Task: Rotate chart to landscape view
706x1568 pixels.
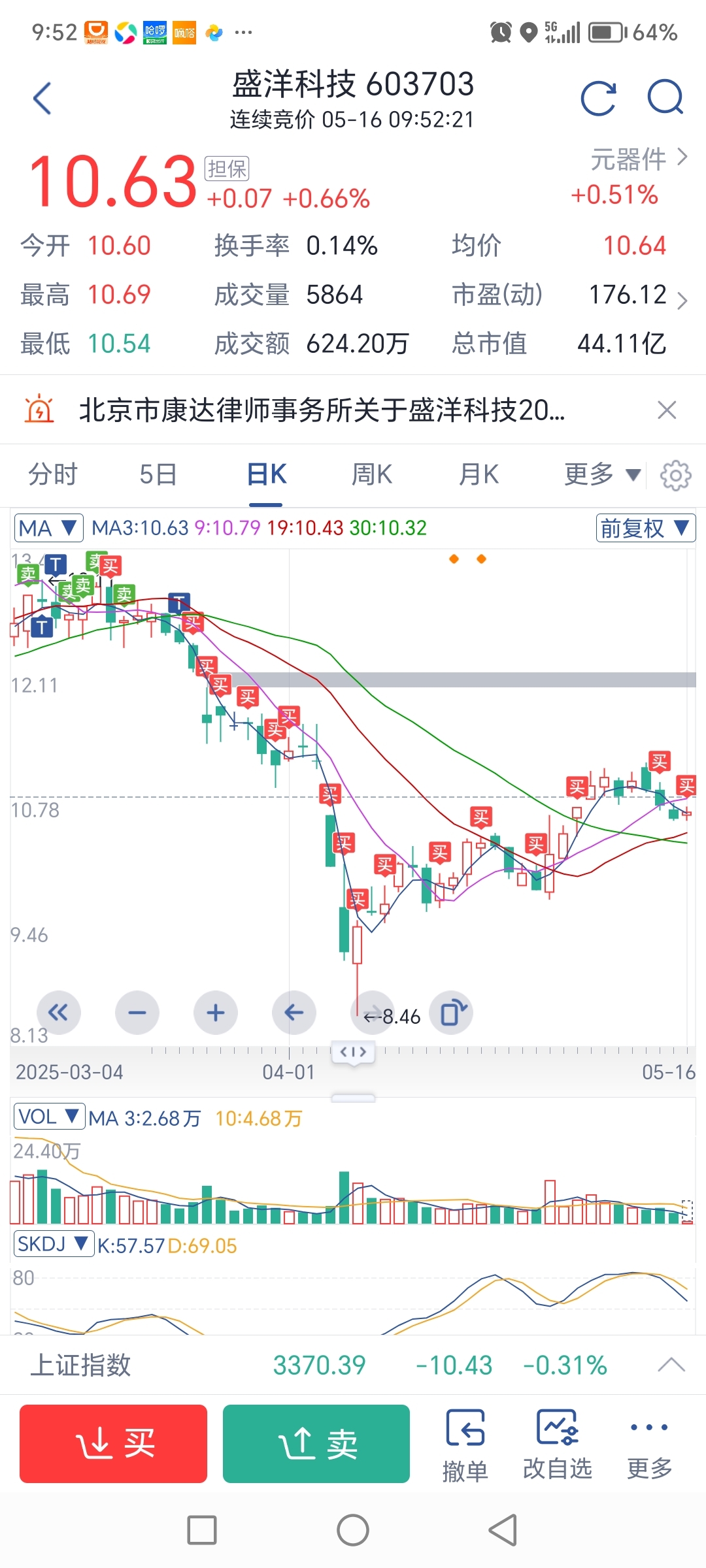Action: pos(451,1013)
